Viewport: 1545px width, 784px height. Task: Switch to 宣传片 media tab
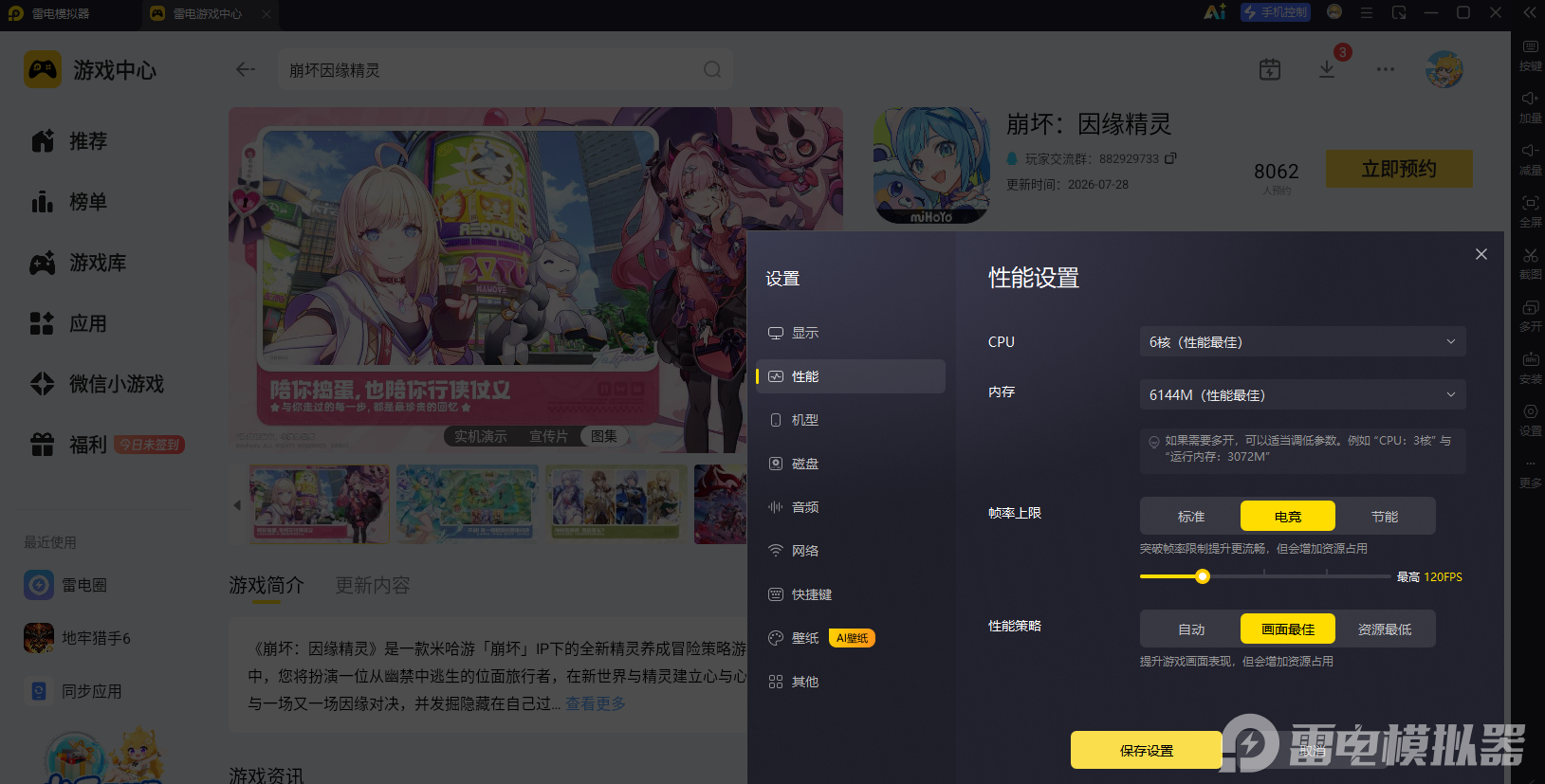548,436
